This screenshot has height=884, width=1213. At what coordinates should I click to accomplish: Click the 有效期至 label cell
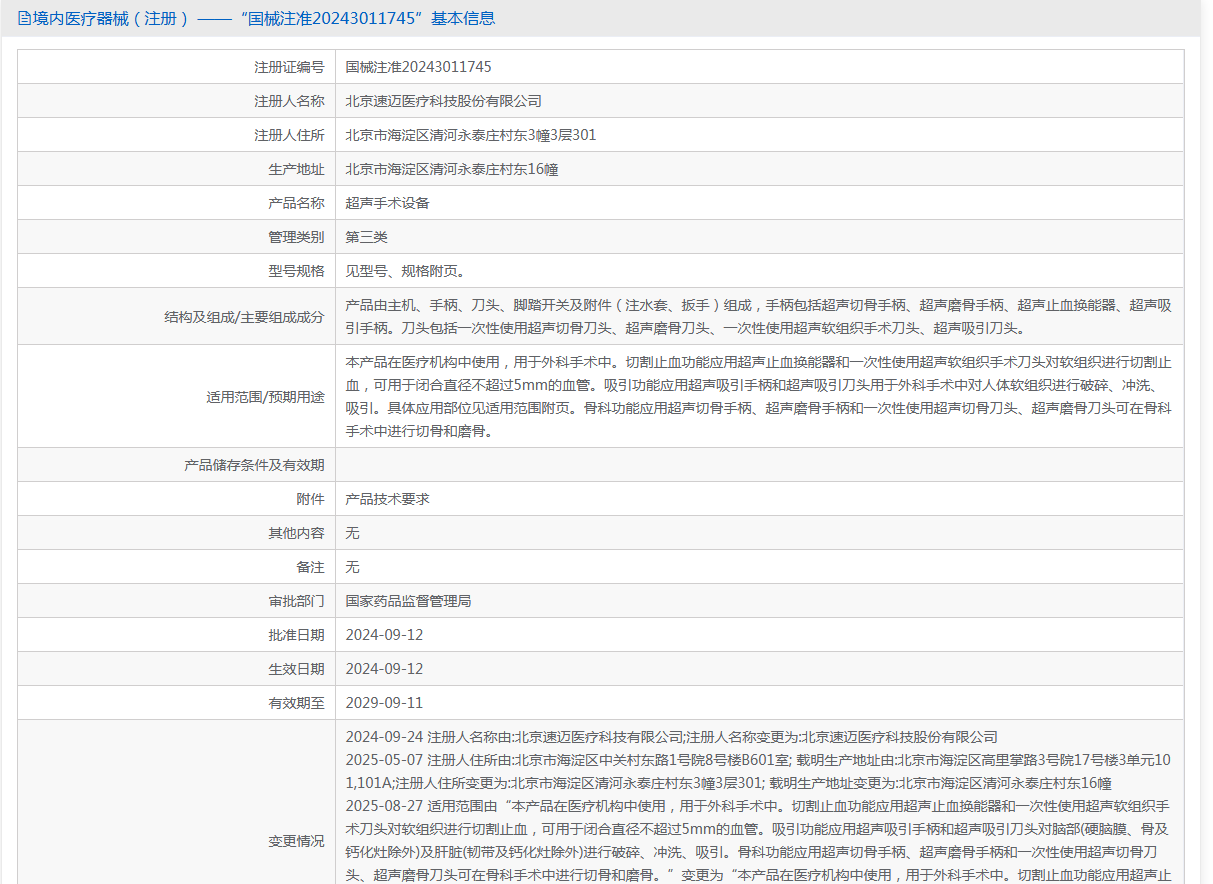[176, 703]
